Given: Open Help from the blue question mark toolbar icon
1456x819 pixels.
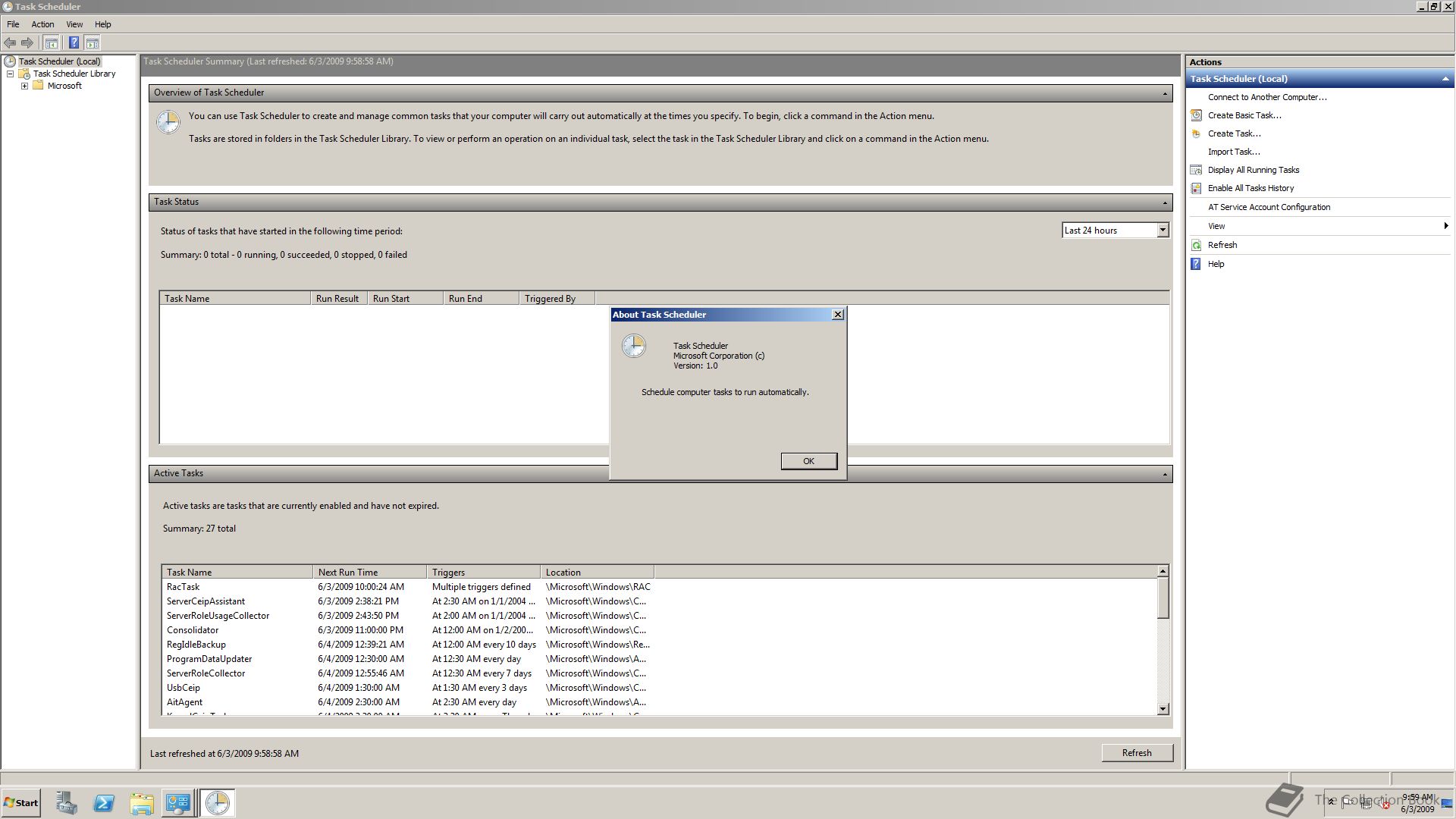Looking at the screenshot, I should tap(74, 43).
